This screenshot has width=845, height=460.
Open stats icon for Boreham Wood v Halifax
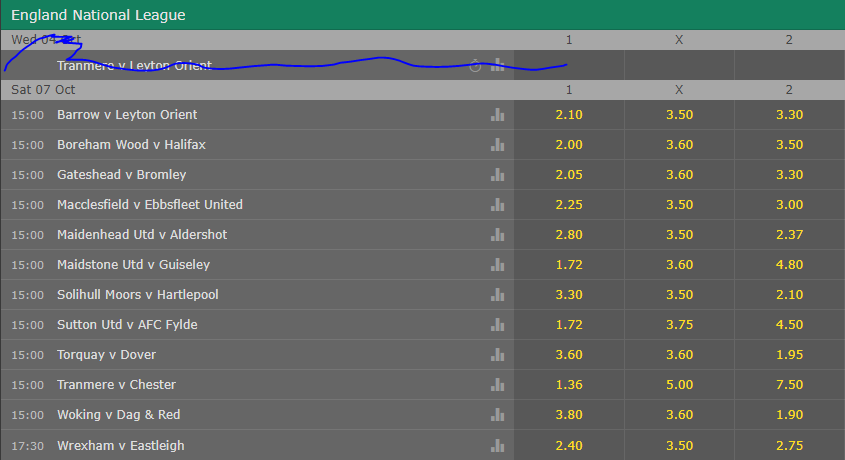click(497, 145)
